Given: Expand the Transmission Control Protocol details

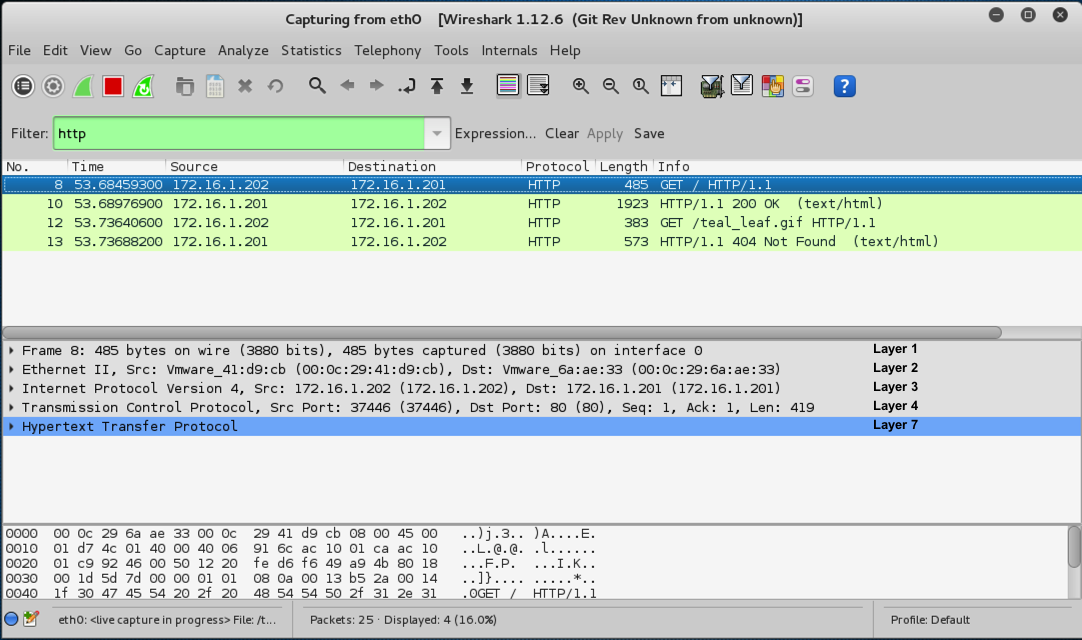Looking at the screenshot, I should tap(11, 408).
